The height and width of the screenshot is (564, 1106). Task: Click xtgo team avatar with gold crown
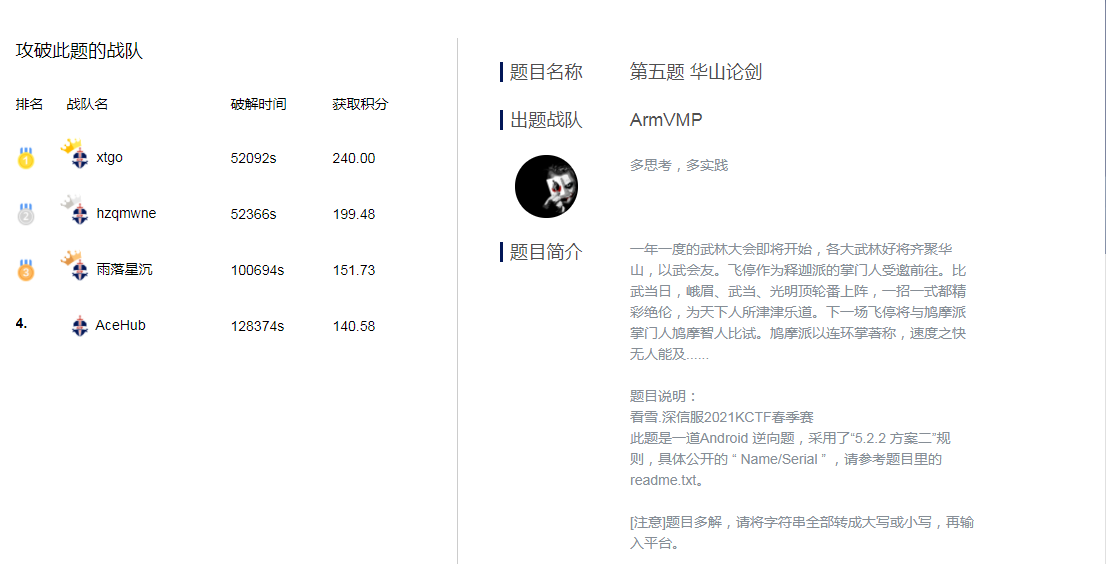tap(75, 153)
